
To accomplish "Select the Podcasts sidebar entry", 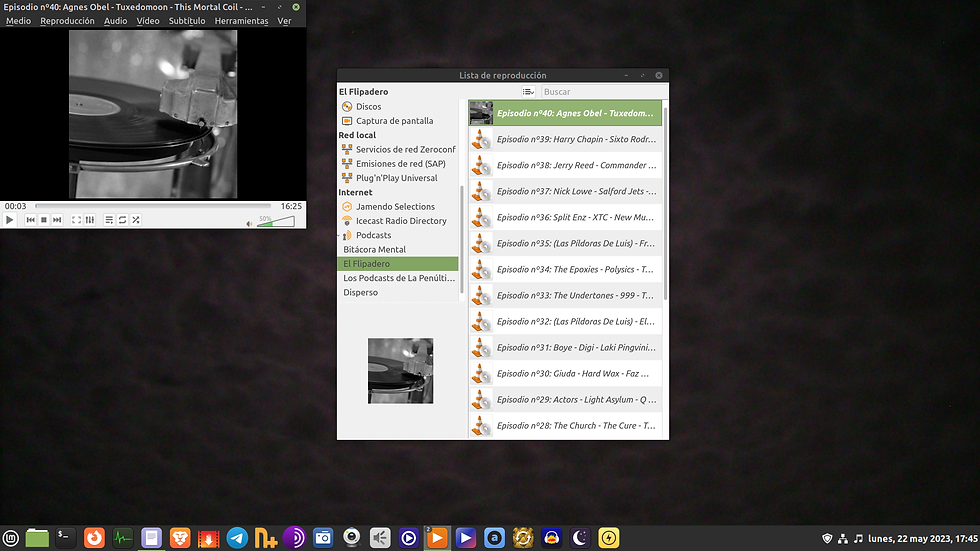I will 373,235.
